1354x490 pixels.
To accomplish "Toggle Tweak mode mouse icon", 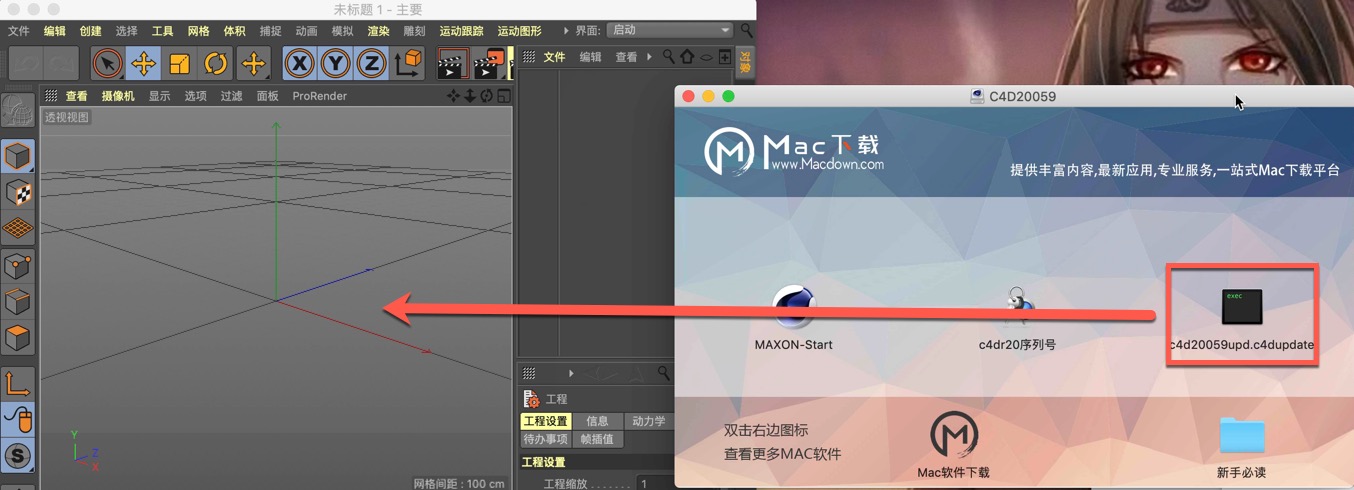I will [x=17, y=420].
